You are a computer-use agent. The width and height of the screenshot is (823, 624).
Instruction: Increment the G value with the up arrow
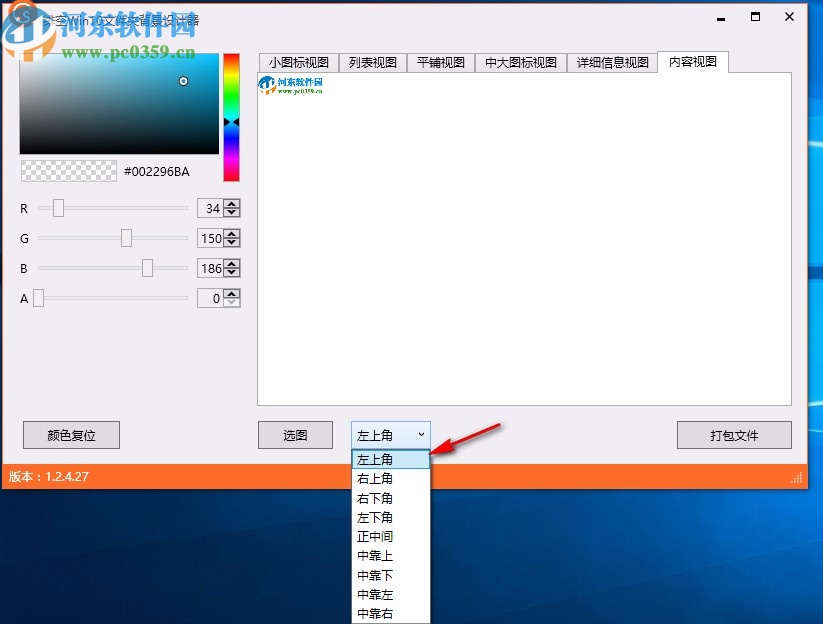tap(230, 233)
